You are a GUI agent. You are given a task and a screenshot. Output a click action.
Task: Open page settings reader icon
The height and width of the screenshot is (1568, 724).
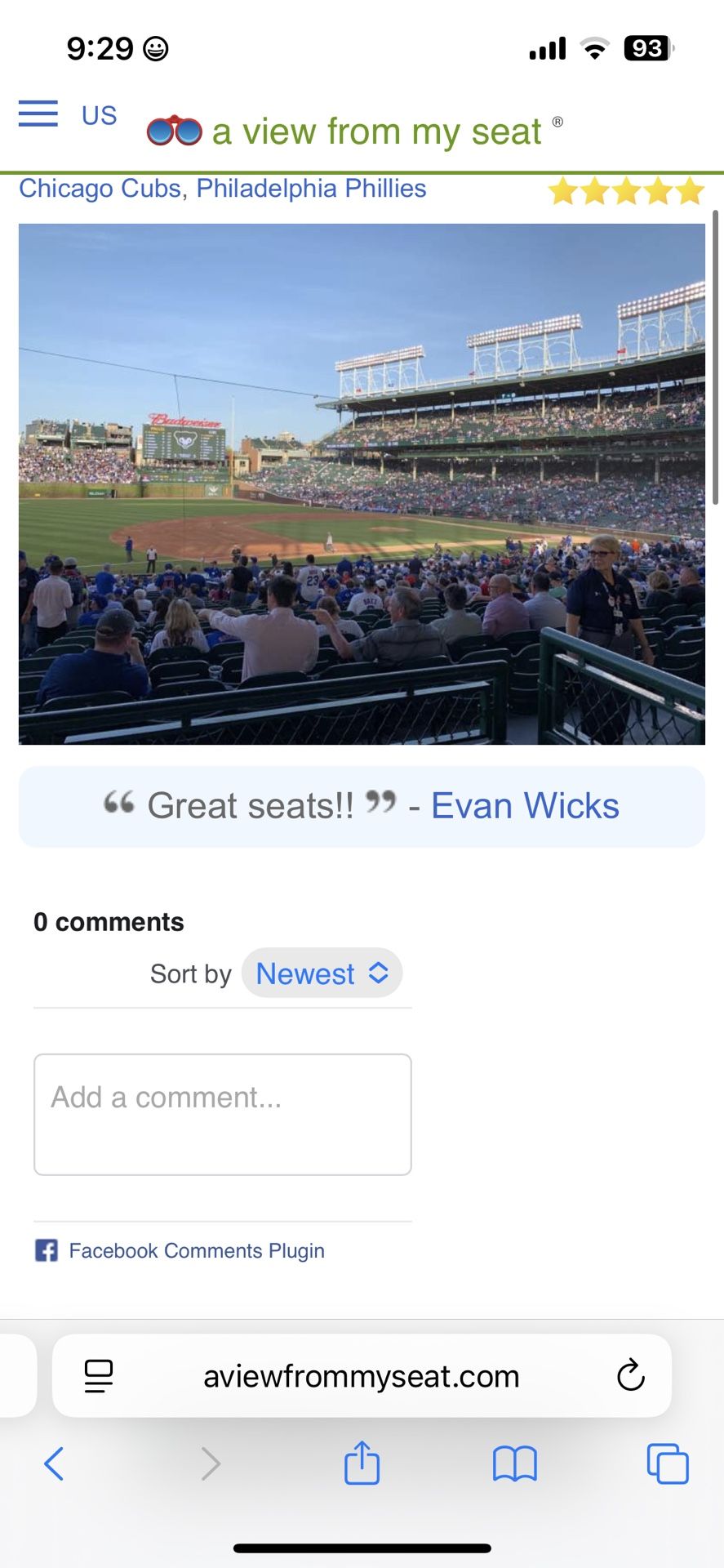tap(99, 1375)
